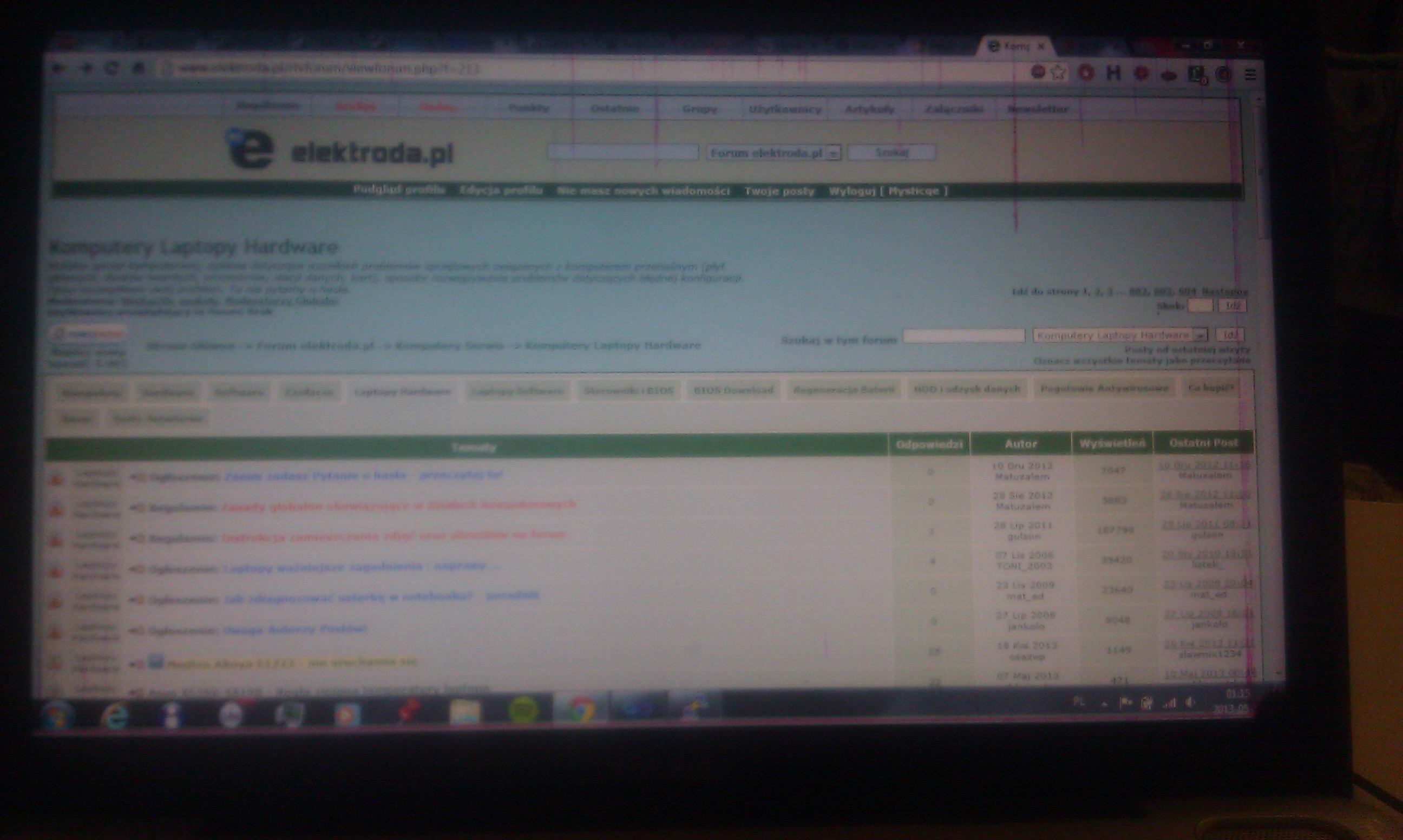Click the 'Twoje posty' link
The width and height of the screenshot is (1403, 840).
[x=779, y=191]
